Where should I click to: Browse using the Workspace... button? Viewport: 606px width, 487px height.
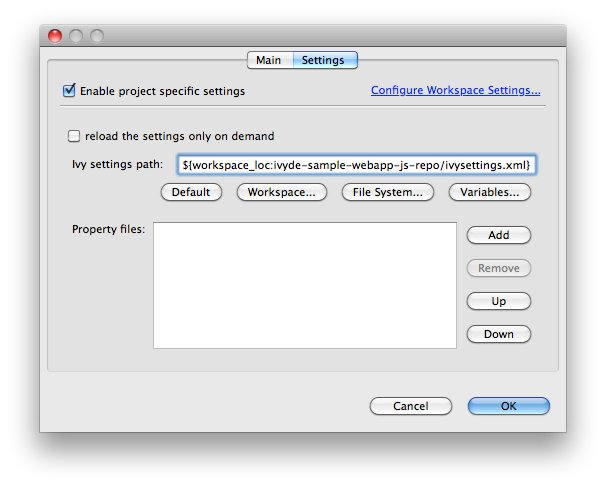coord(281,192)
